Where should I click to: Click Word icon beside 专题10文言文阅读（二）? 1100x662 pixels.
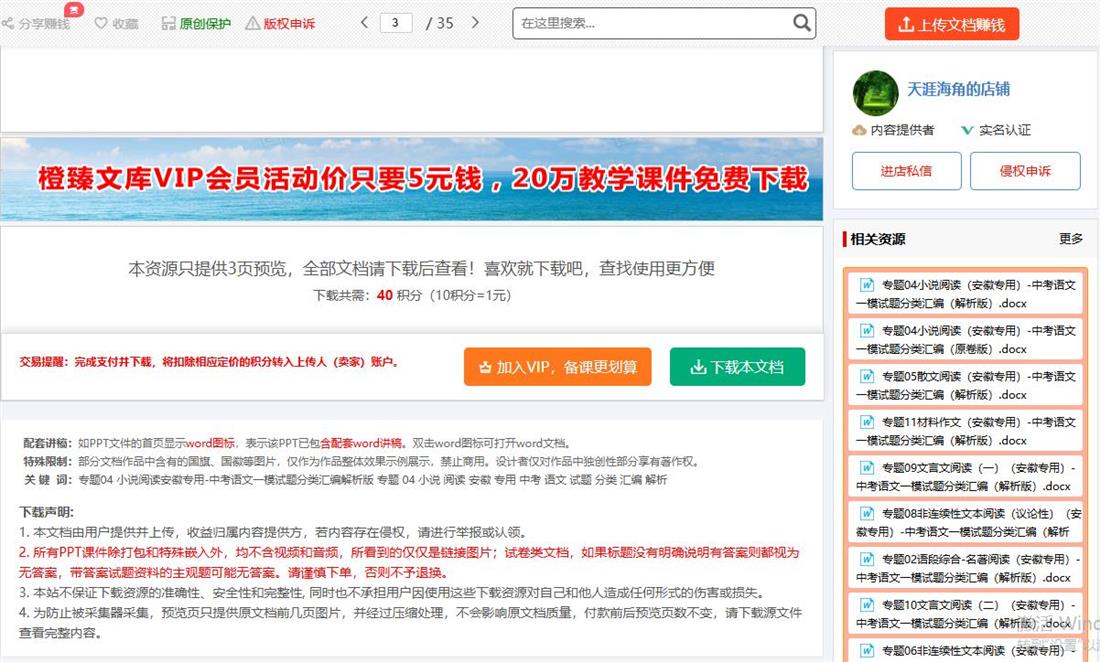tap(867, 604)
